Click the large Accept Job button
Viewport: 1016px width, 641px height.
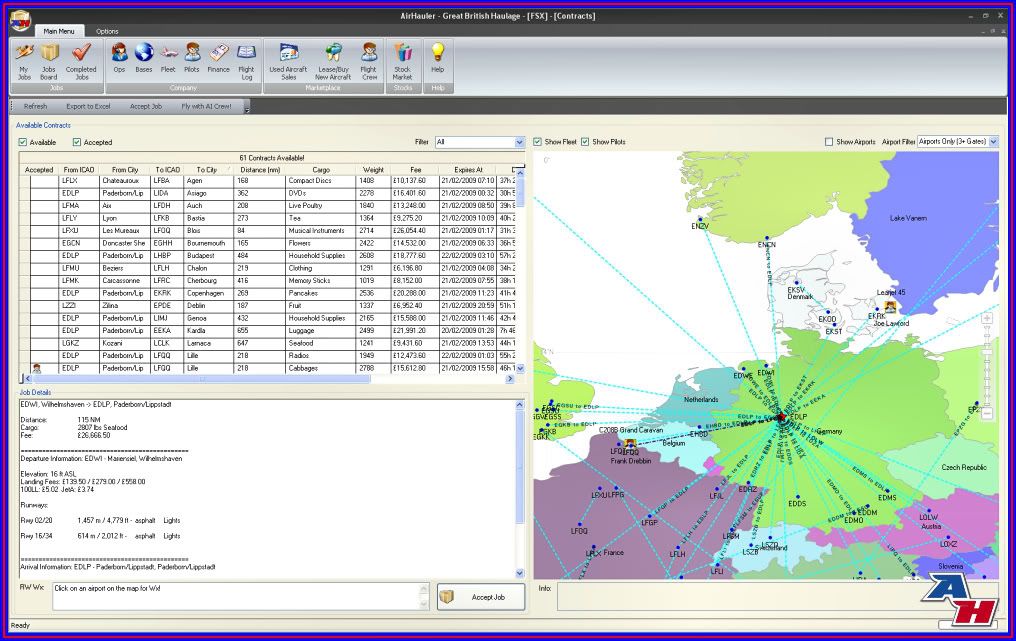click(481, 597)
